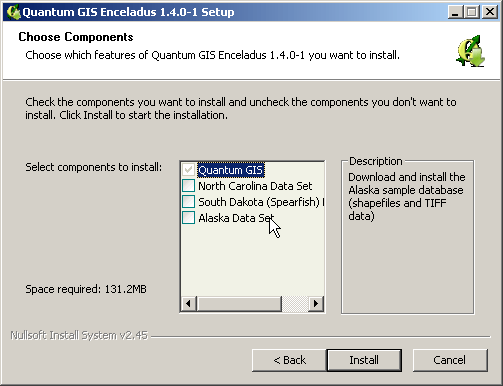
Task: Select the Alaska Data Set entry
Action: pos(236,218)
